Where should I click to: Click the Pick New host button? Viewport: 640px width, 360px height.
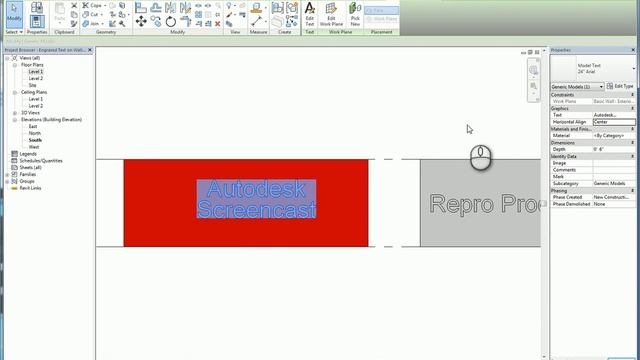(x=355, y=14)
